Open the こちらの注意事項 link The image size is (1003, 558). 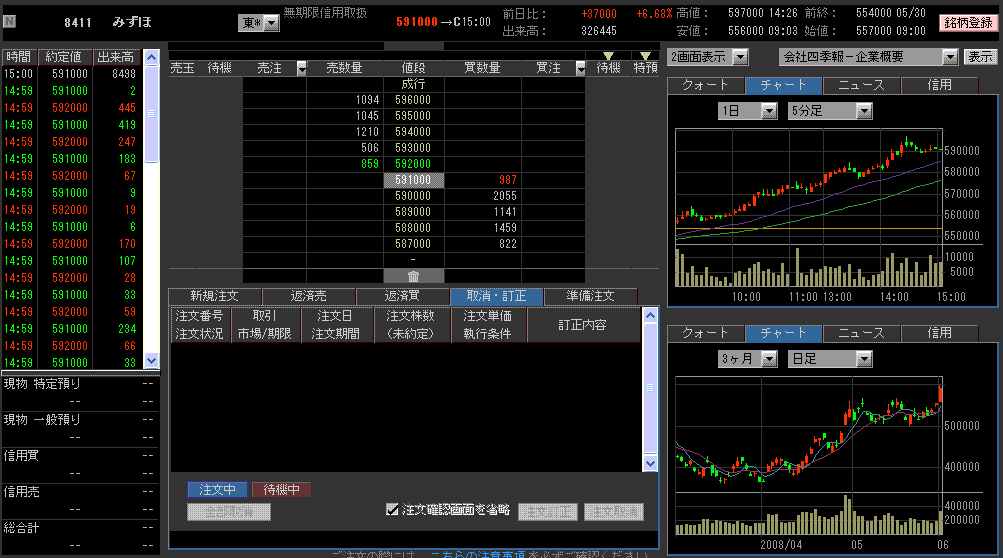[477, 554]
